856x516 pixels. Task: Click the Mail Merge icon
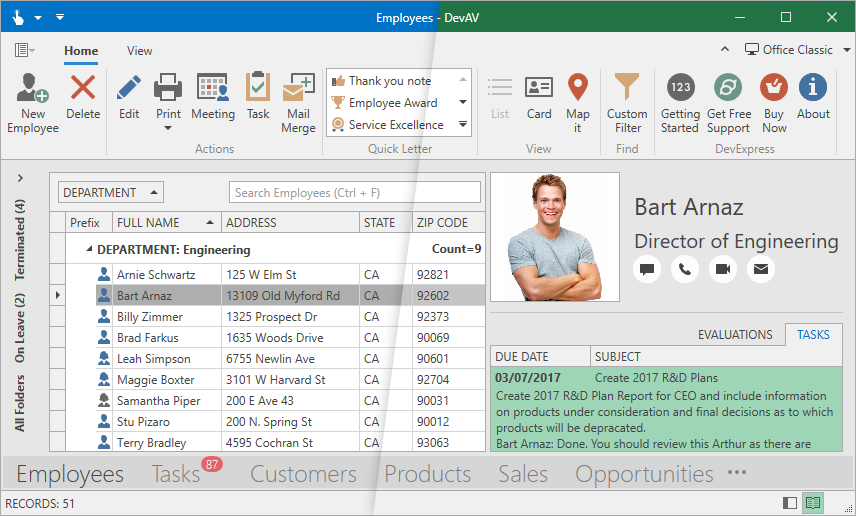click(x=298, y=88)
